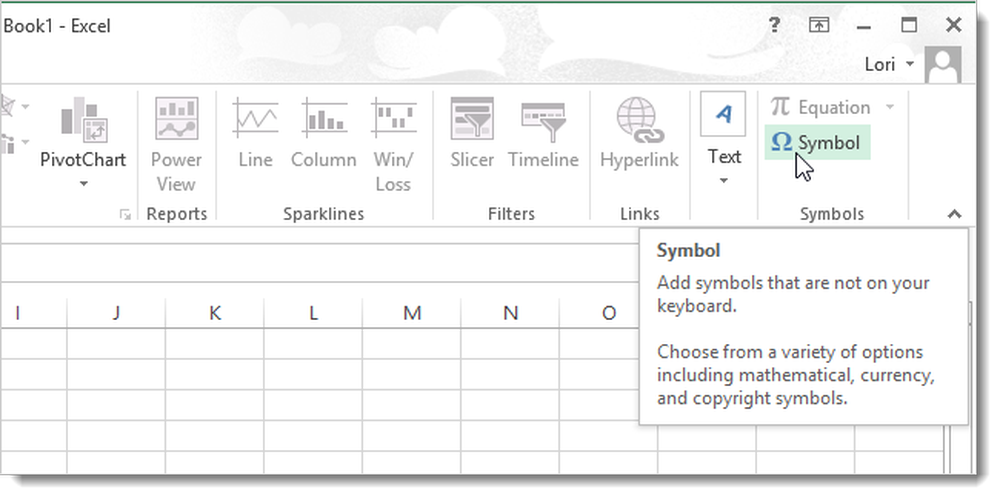Open Power View report

pyautogui.click(x=176, y=145)
